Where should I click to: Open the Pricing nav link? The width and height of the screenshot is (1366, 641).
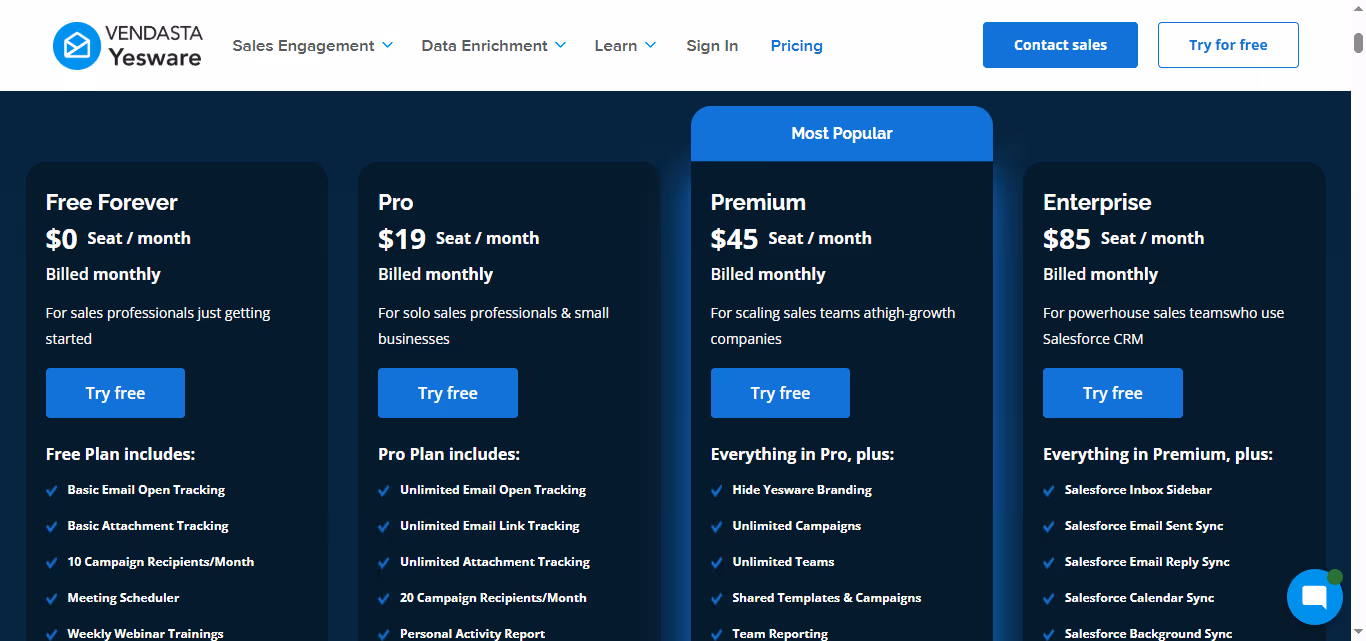click(797, 46)
